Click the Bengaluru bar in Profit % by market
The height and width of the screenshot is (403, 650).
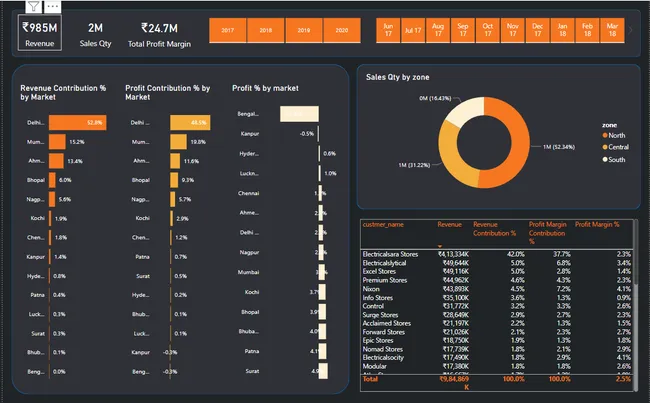click(299, 114)
